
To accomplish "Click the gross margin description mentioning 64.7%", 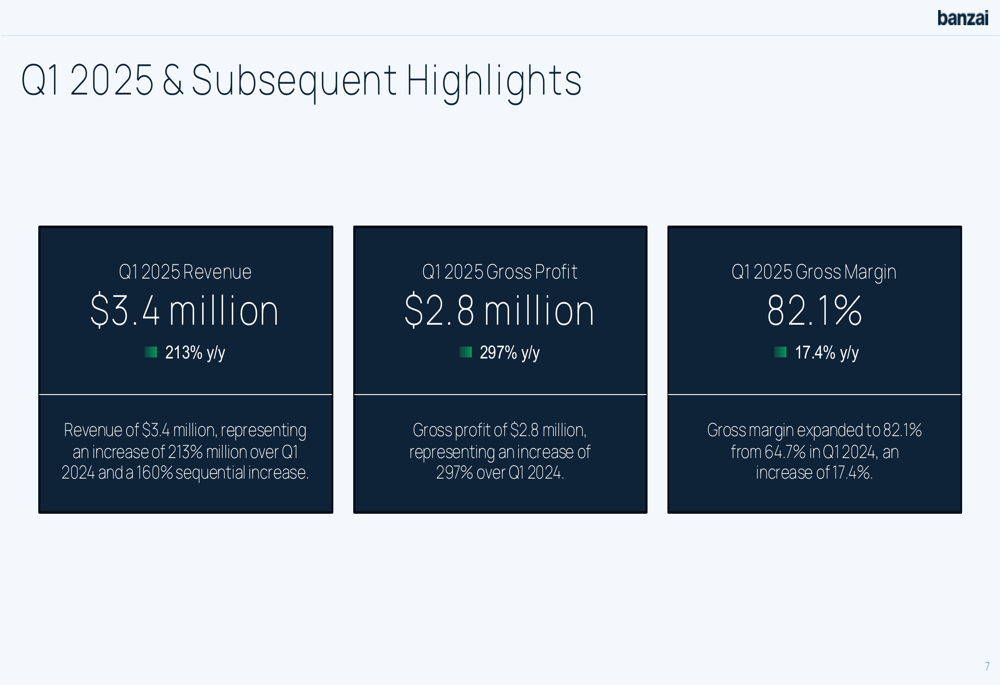I will click(814, 452).
